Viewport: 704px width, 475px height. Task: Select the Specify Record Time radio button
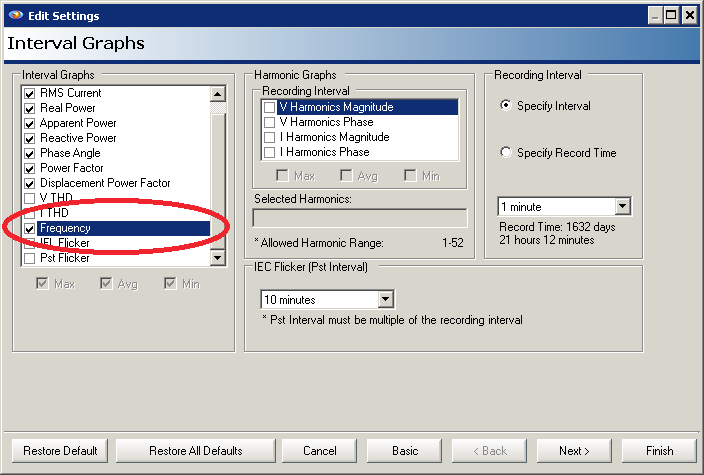pos(506,152)
